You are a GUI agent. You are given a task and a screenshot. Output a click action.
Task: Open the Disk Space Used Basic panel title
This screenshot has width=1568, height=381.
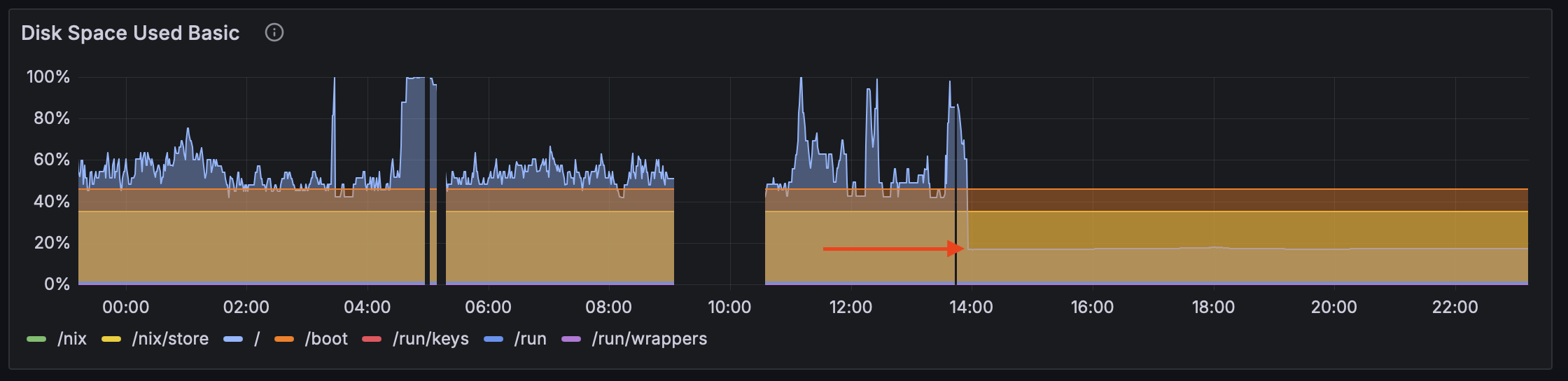[130, 33]
